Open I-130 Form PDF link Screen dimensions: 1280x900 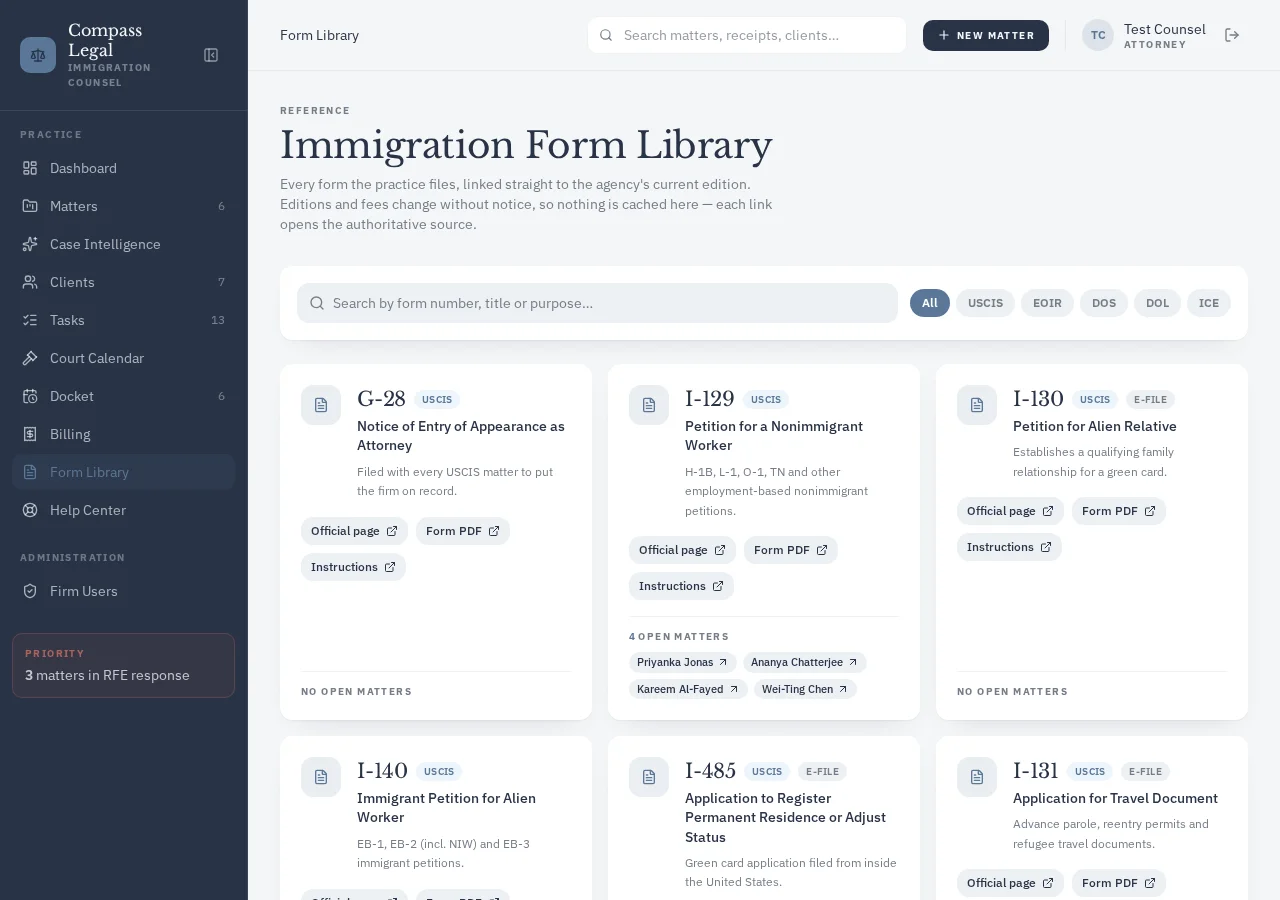coord(1119,511)
